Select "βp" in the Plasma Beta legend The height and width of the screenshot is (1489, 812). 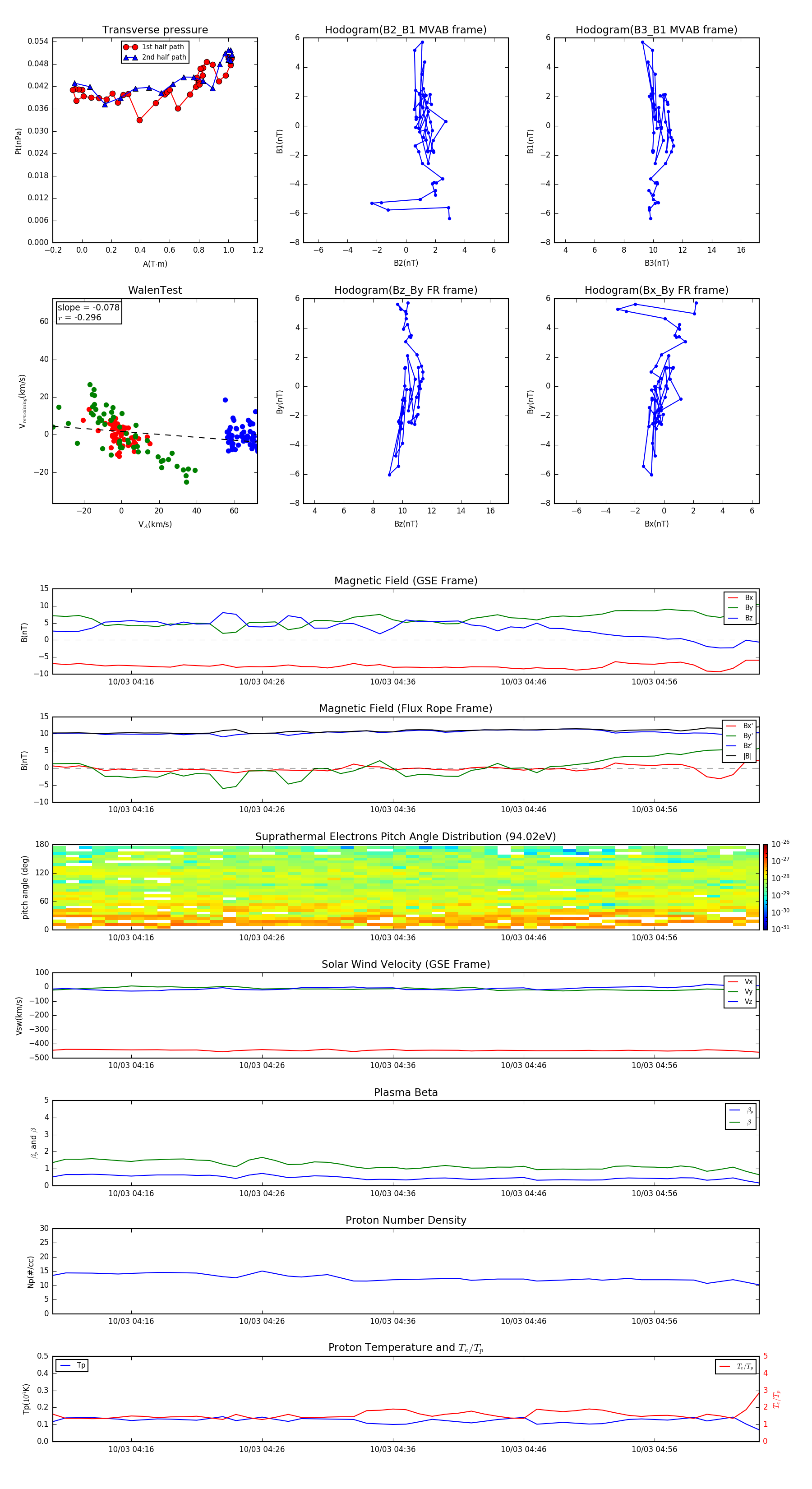click(x=741, y=1110)
